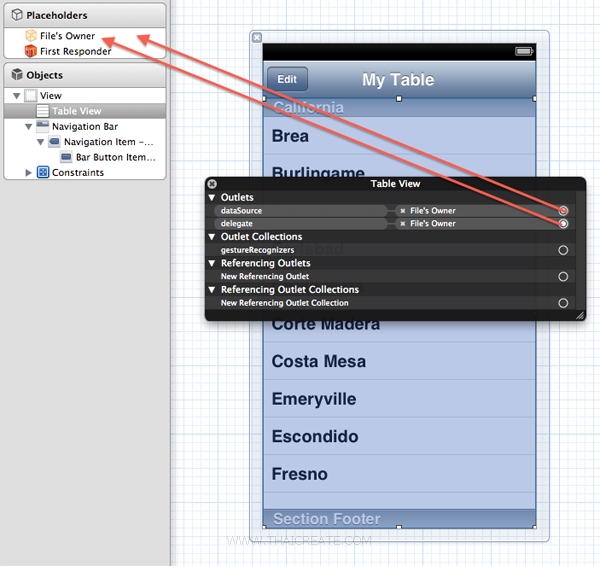
Task: Click the delegate outlet connection circle
Action: 563,223
